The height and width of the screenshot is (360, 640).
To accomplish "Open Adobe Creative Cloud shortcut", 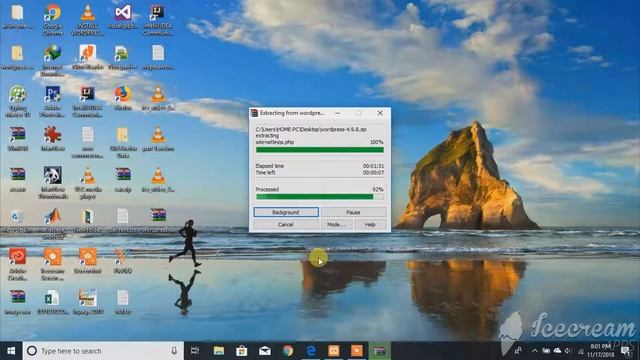I will click(x=18, y=264).
